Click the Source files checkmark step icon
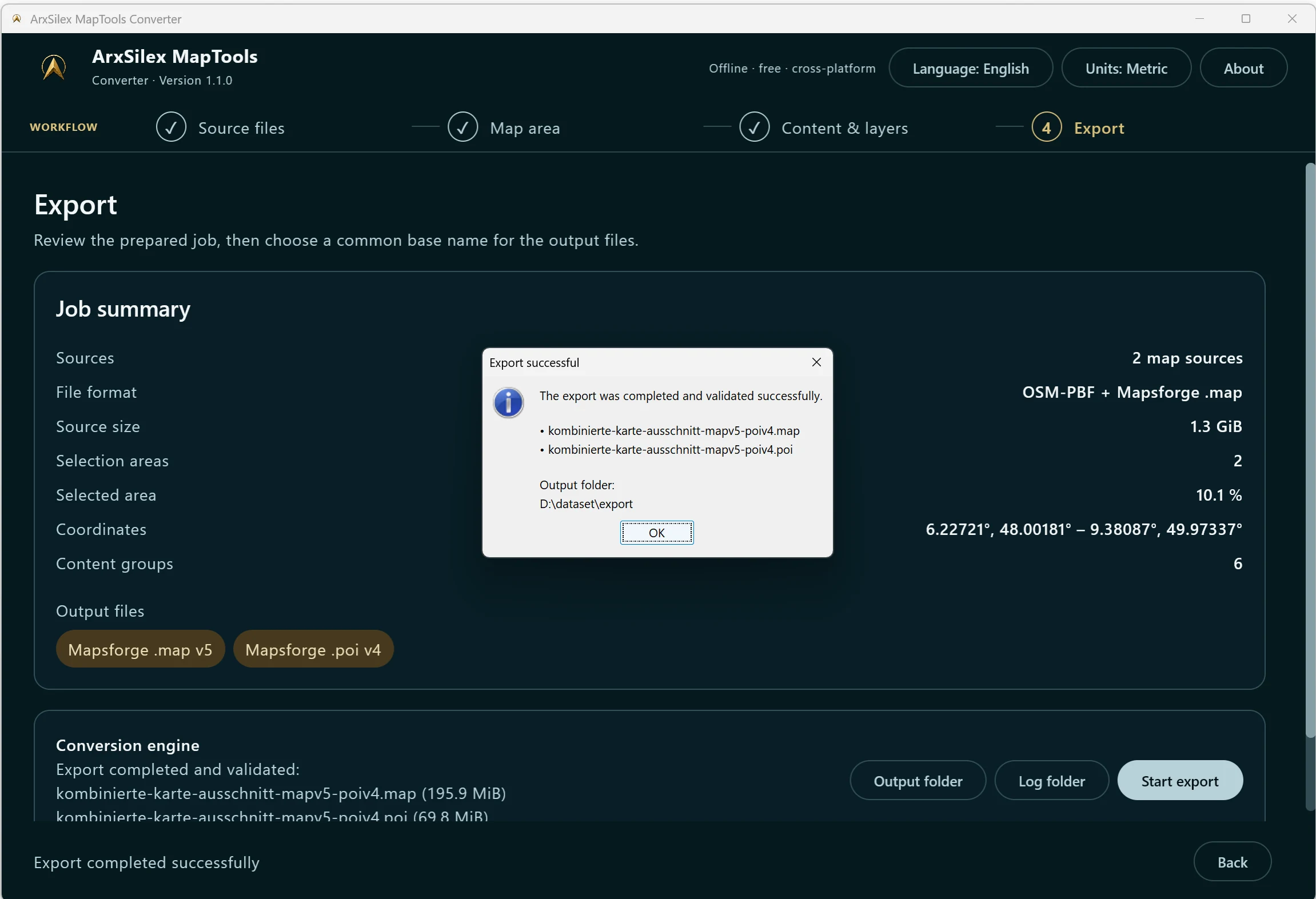 pos(171,127)
